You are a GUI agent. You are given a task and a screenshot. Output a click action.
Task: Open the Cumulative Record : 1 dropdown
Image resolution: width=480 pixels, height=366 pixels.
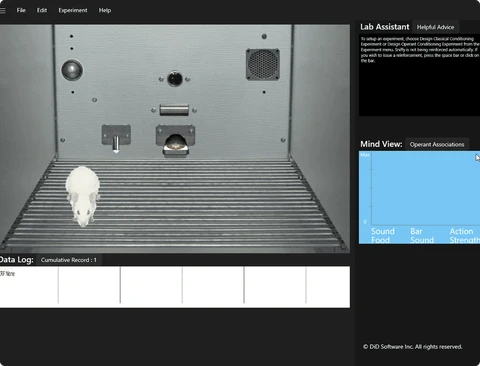(x=69, y=260)
